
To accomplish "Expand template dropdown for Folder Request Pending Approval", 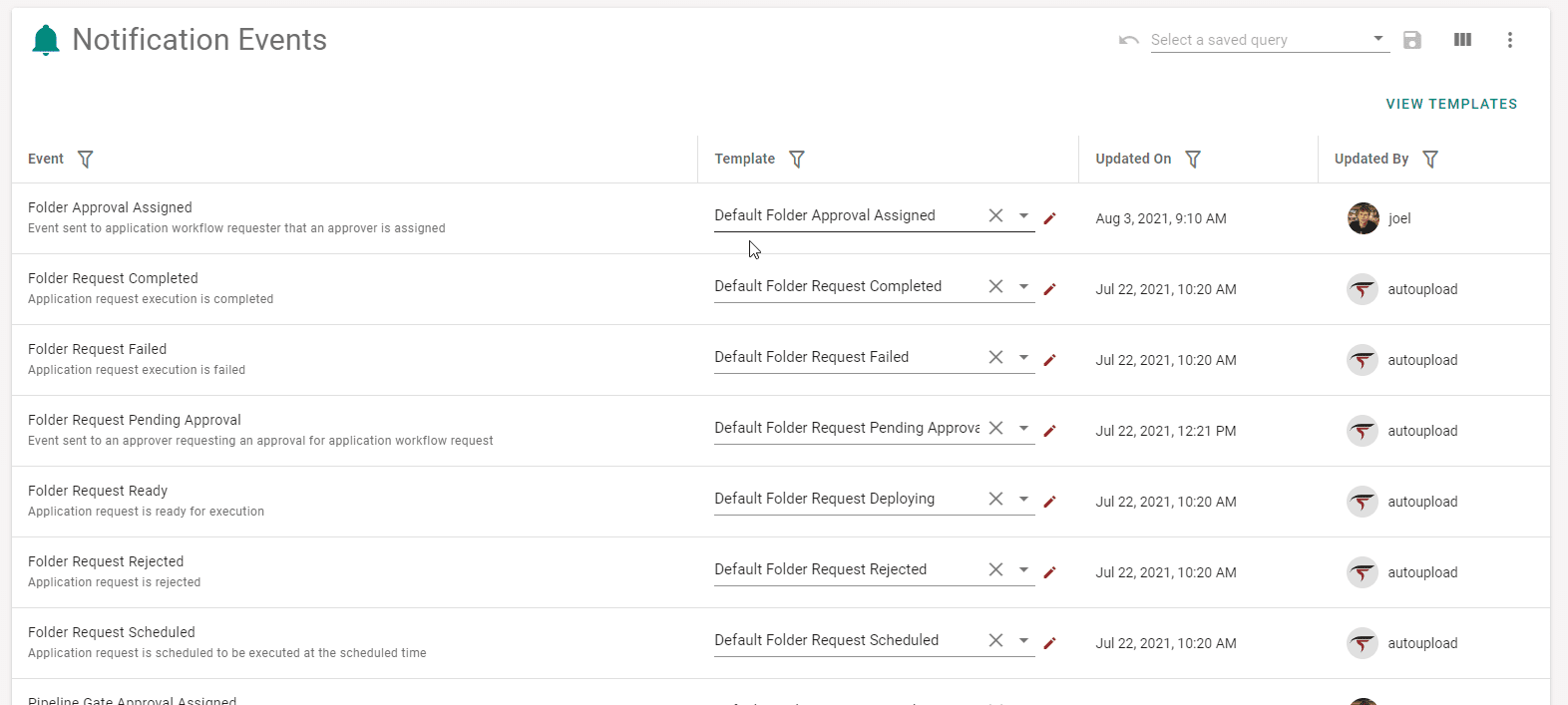I will point(1023,428).
